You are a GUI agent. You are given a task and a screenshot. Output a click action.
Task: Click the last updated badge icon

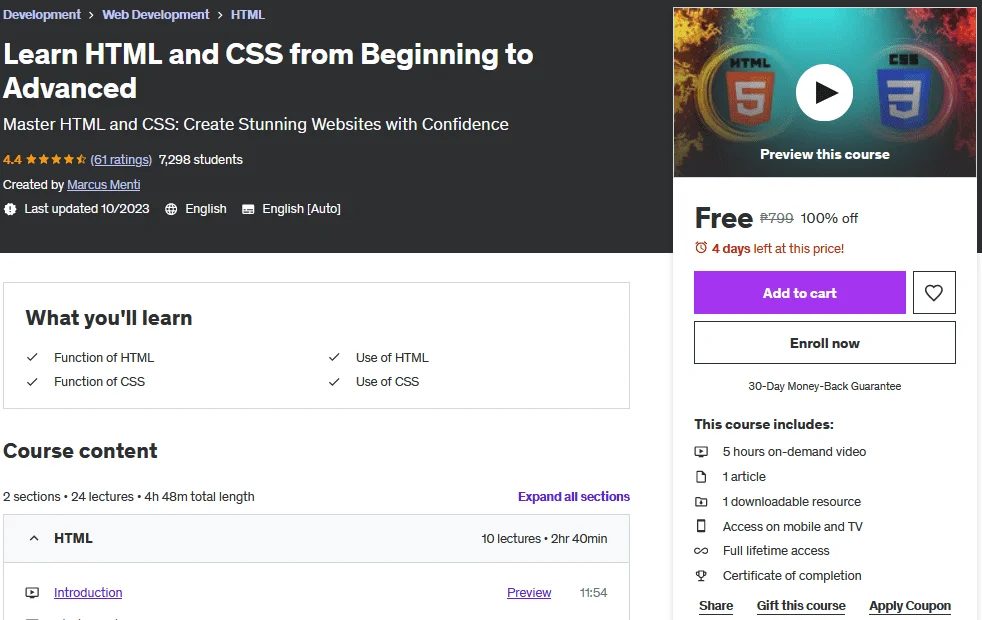(x=10, y=209)
